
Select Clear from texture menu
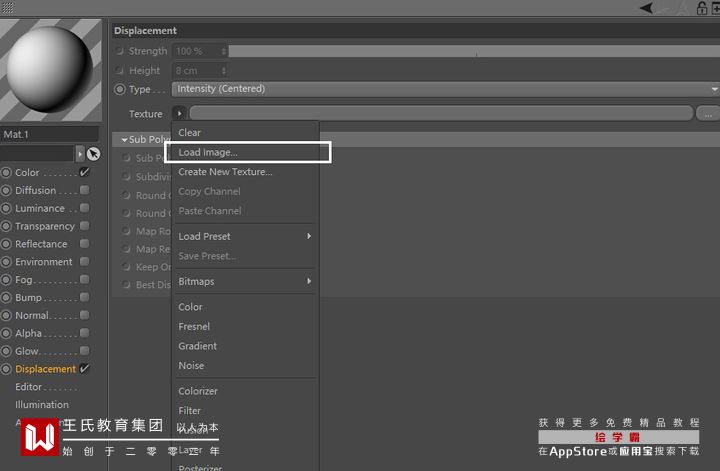tap(190, 133)
